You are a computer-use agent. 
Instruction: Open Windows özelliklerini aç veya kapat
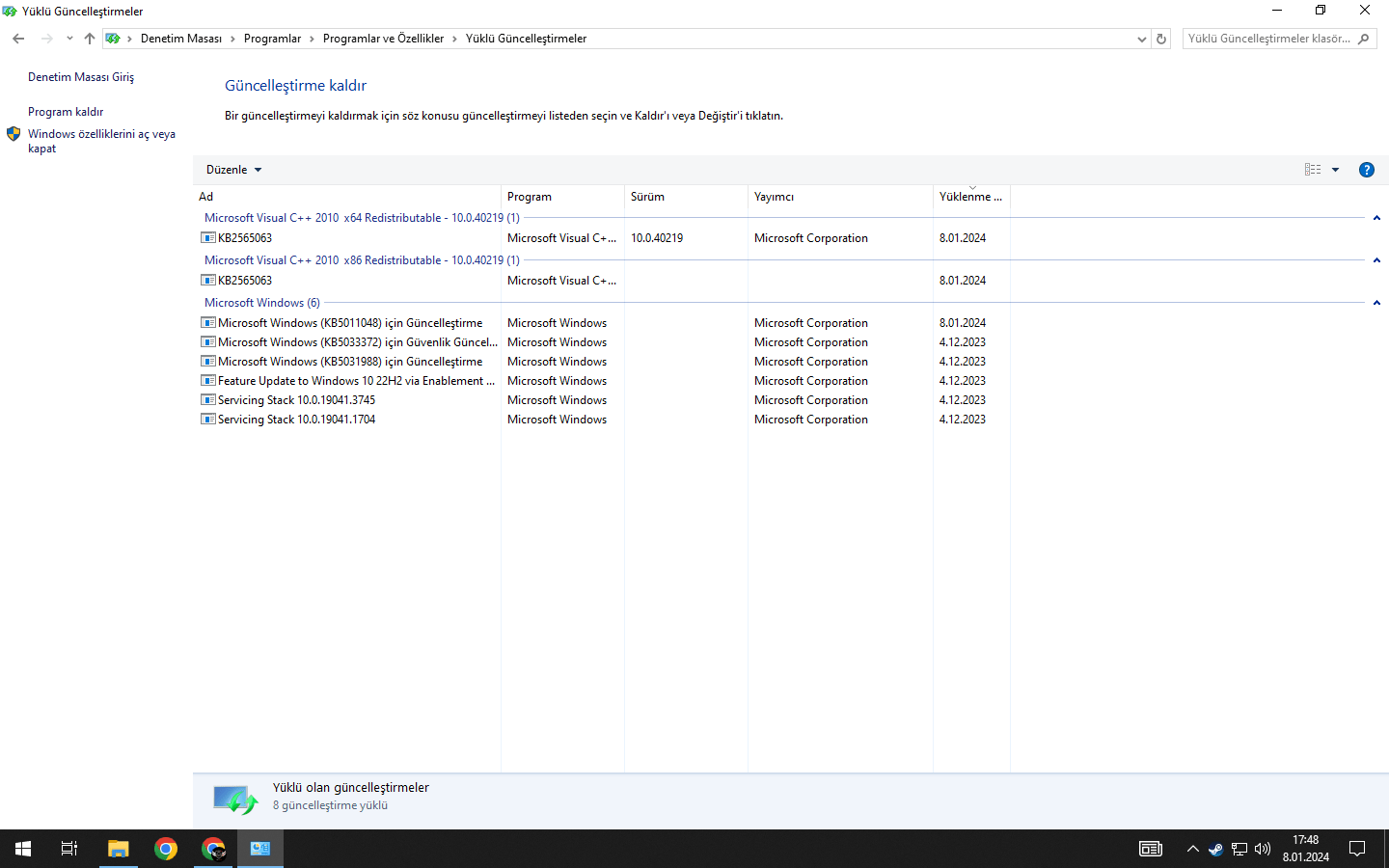tap(101, 141)
